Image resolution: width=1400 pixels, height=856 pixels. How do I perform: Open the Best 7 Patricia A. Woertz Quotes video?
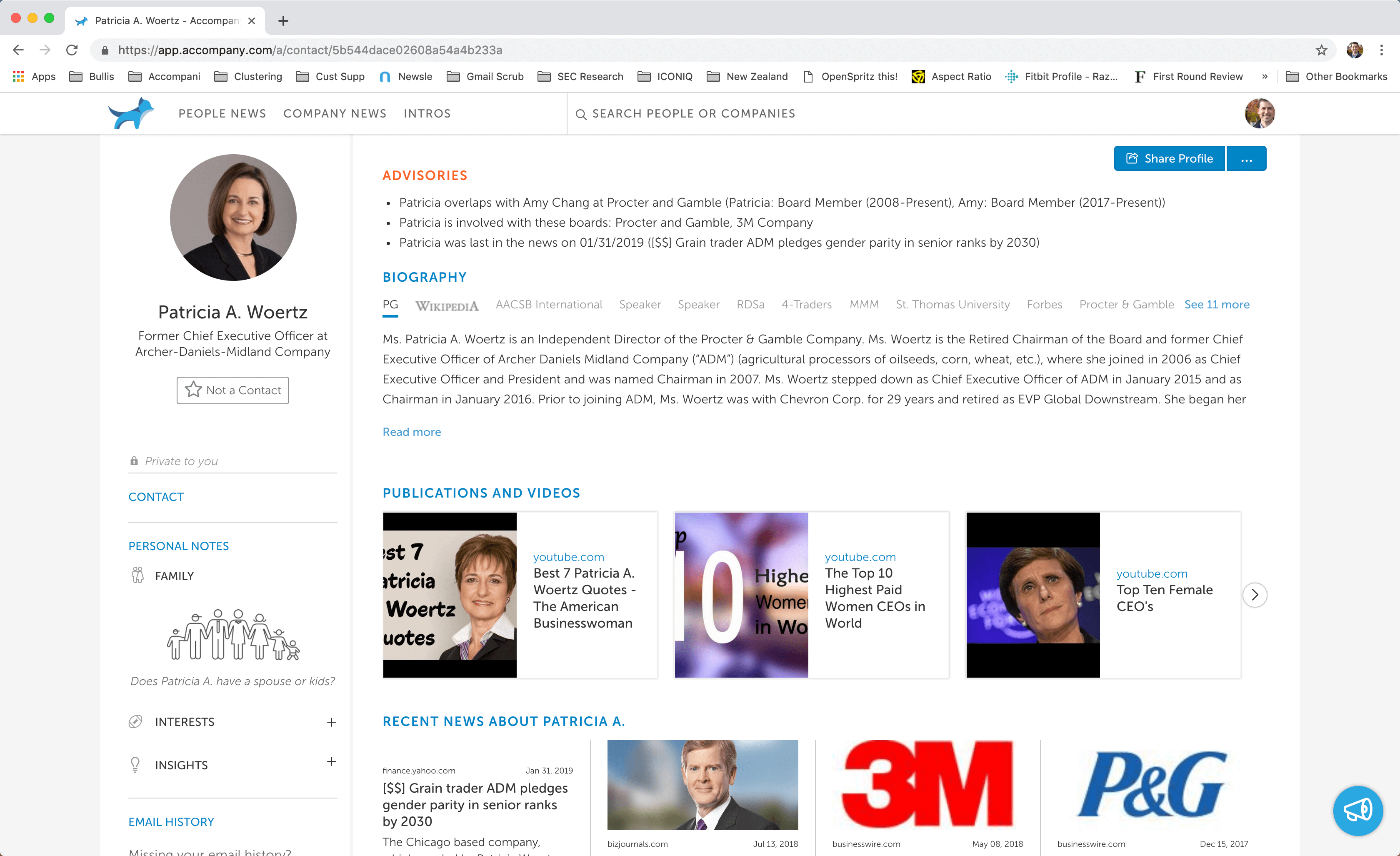[x=520, y=595]
